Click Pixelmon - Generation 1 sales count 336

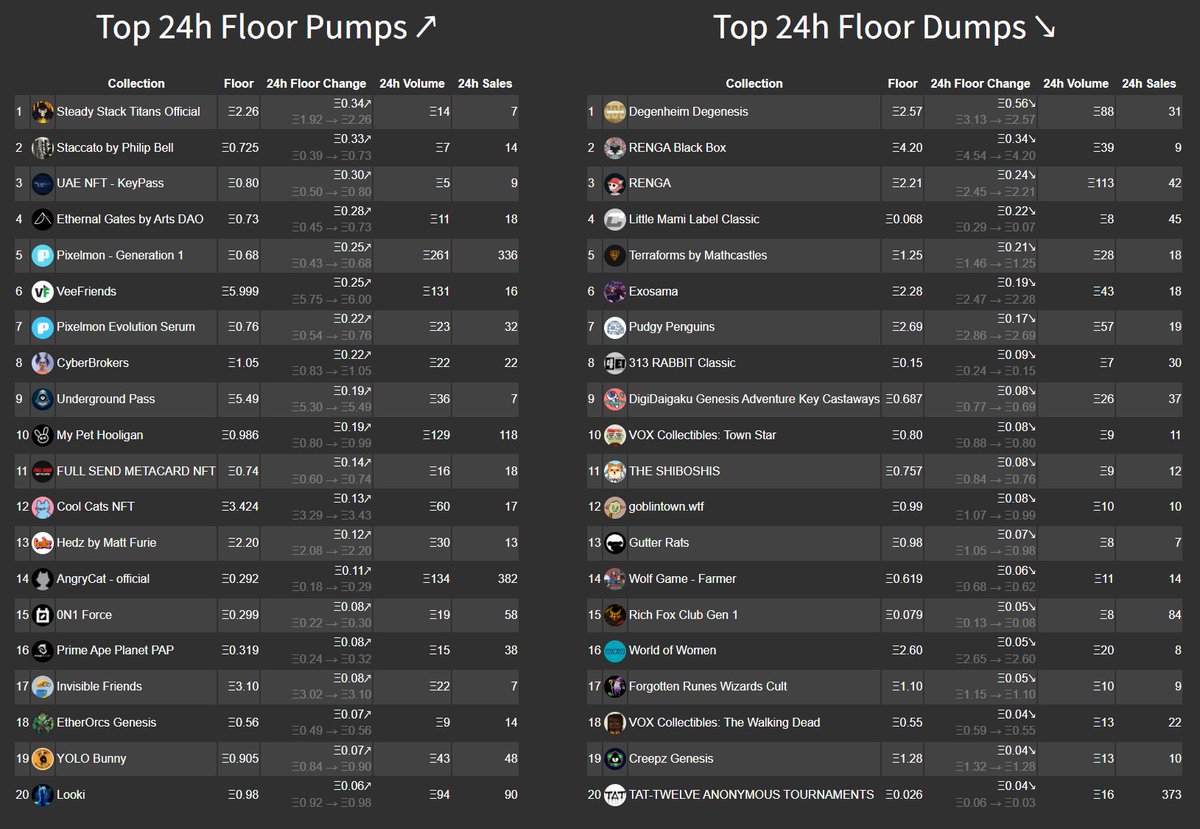[507, 256]
